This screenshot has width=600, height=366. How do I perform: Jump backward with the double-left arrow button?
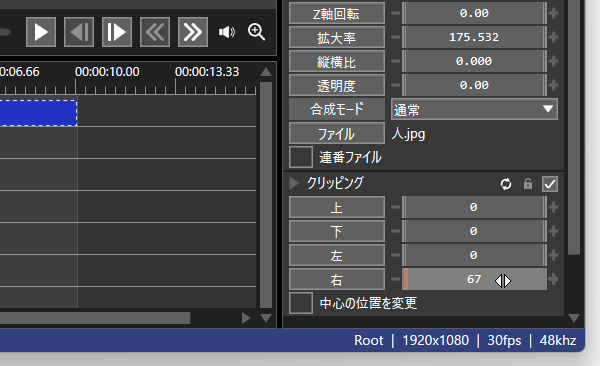coord(155,32)
